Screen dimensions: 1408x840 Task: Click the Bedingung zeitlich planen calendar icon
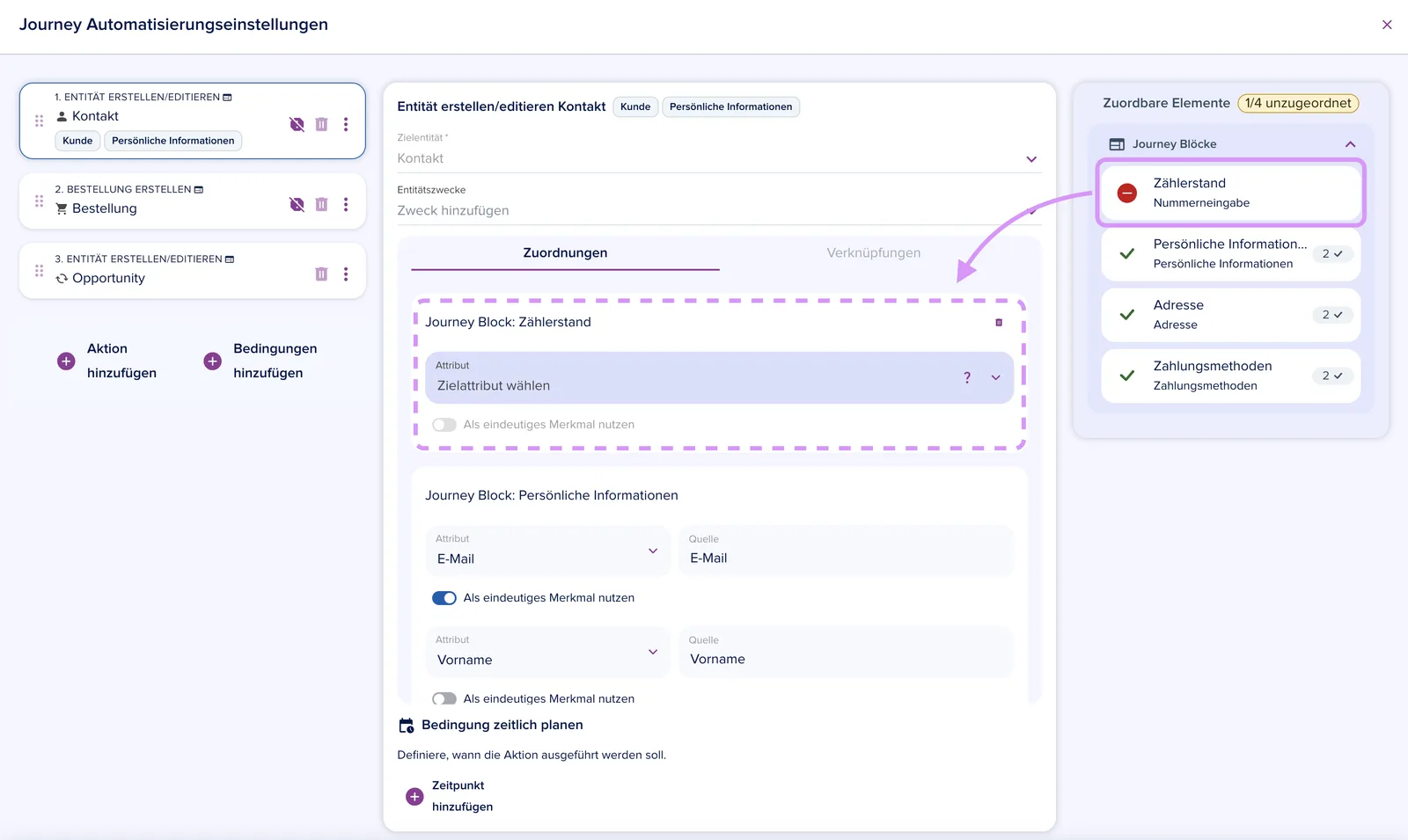click(x=407, y=726)
